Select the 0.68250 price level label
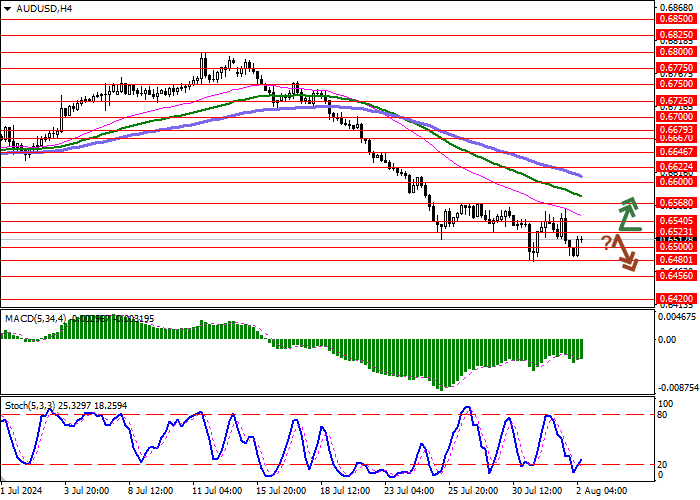The width and height of the screenshot is (700, 500). pos(676,35)
